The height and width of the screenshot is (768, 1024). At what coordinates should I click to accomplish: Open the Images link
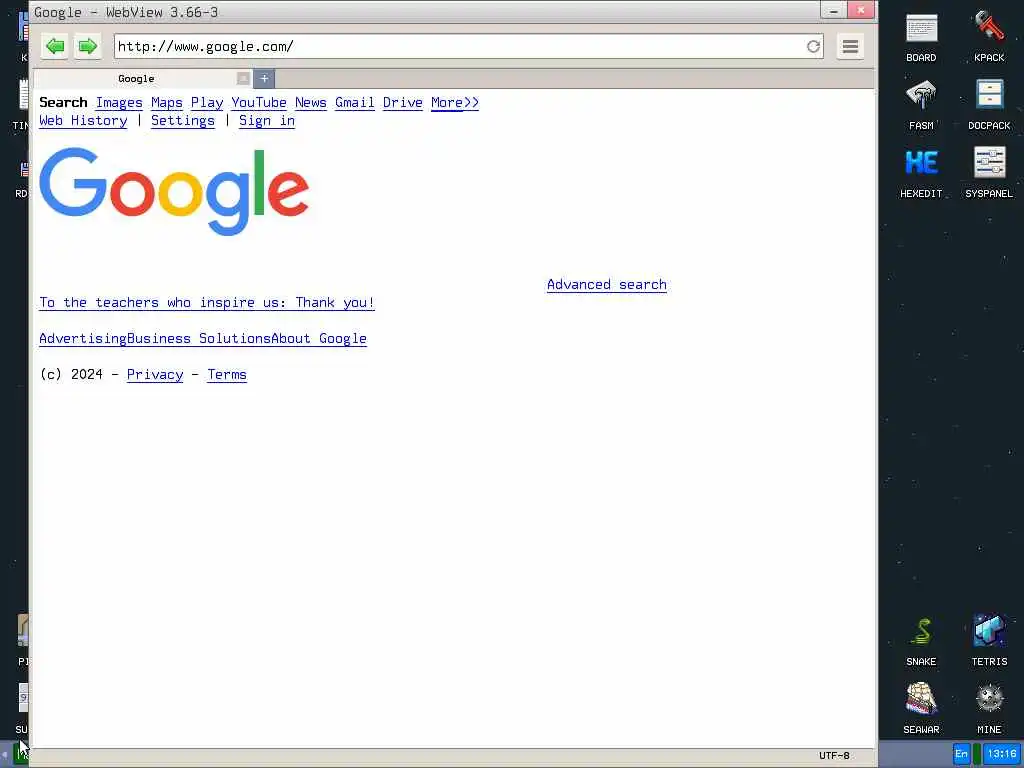pyautogui.click(x=119, y=103)
